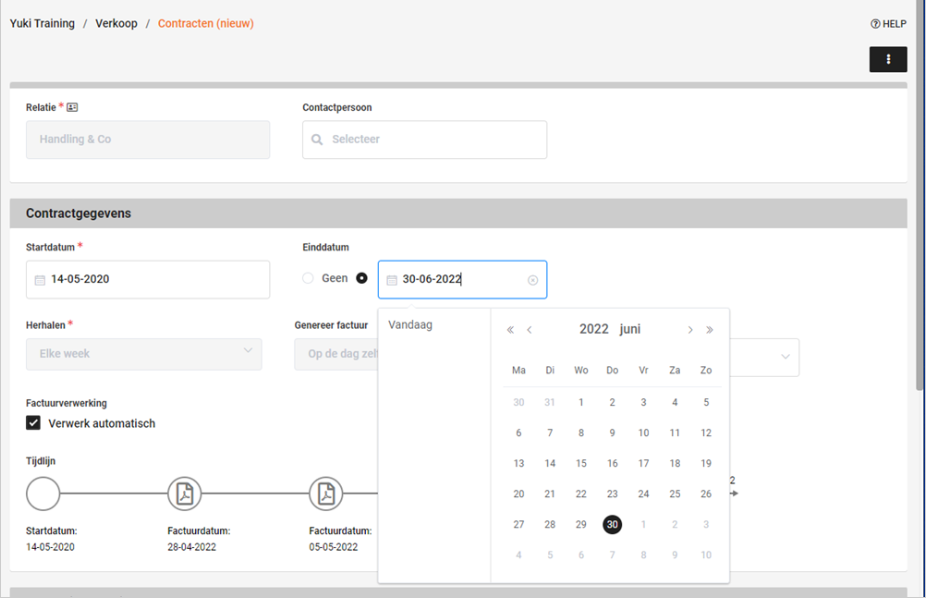Click the year 2022 in calendar header
This screenshot has width=926, height=598.
coord(594,329)
